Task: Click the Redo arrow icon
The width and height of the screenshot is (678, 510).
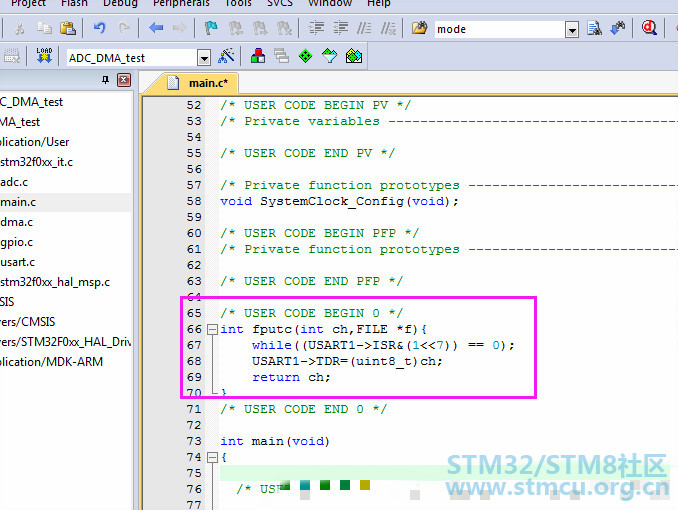Action: 124,29
